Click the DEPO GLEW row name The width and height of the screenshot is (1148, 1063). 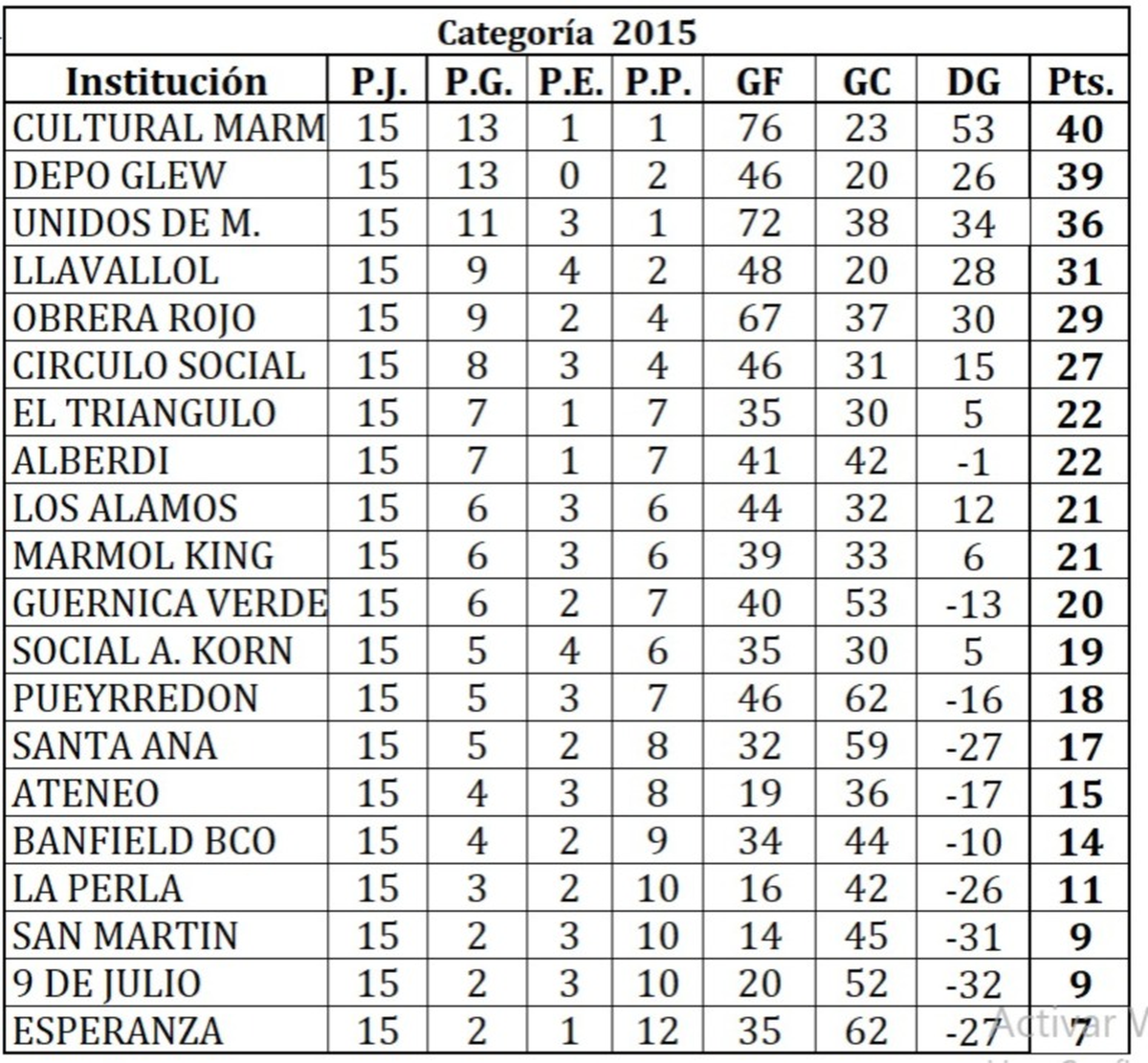pos(166,176)
